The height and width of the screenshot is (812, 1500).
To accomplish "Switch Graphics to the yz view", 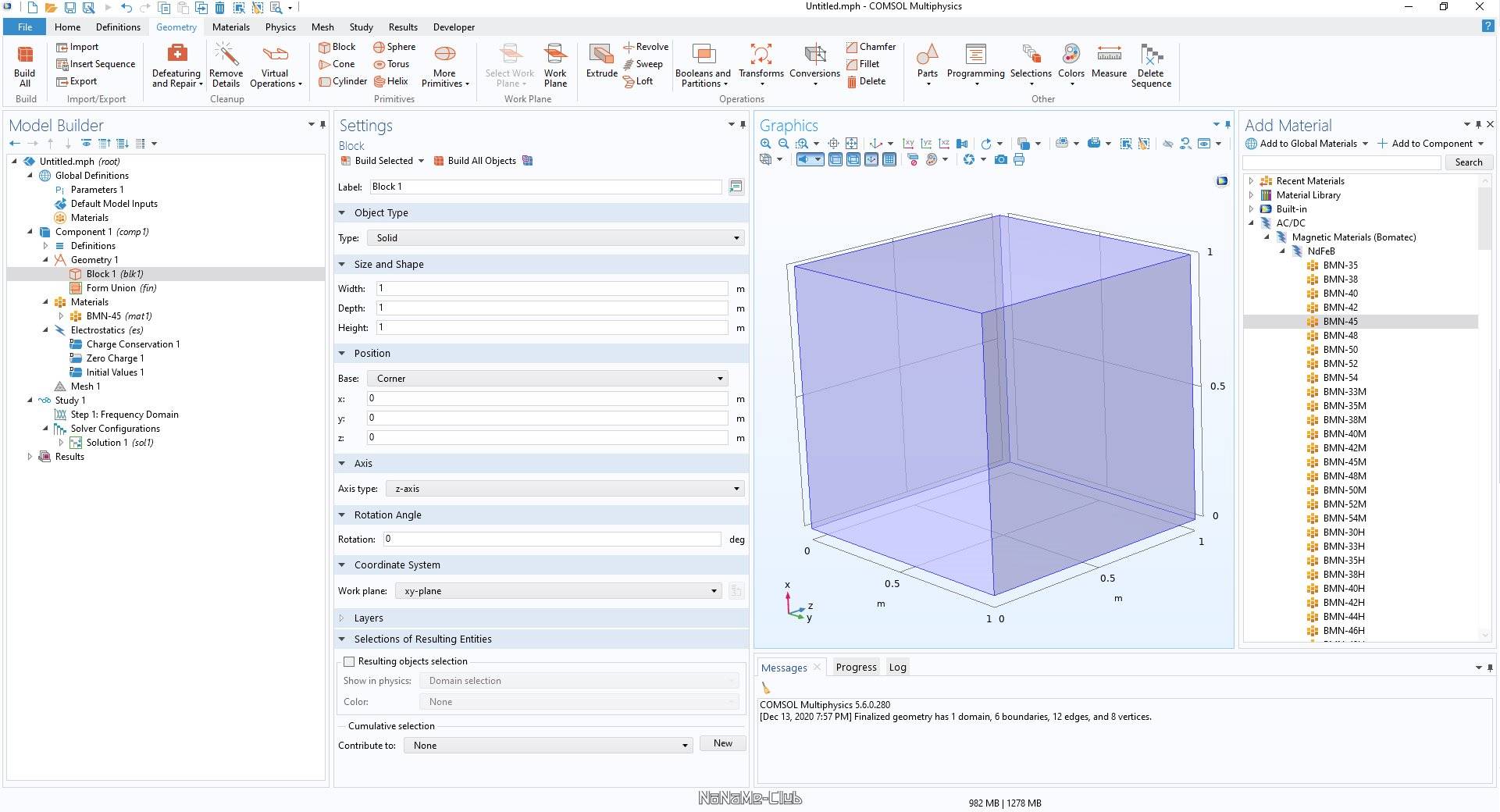I will pyautogui.click(x=926, y=144).
